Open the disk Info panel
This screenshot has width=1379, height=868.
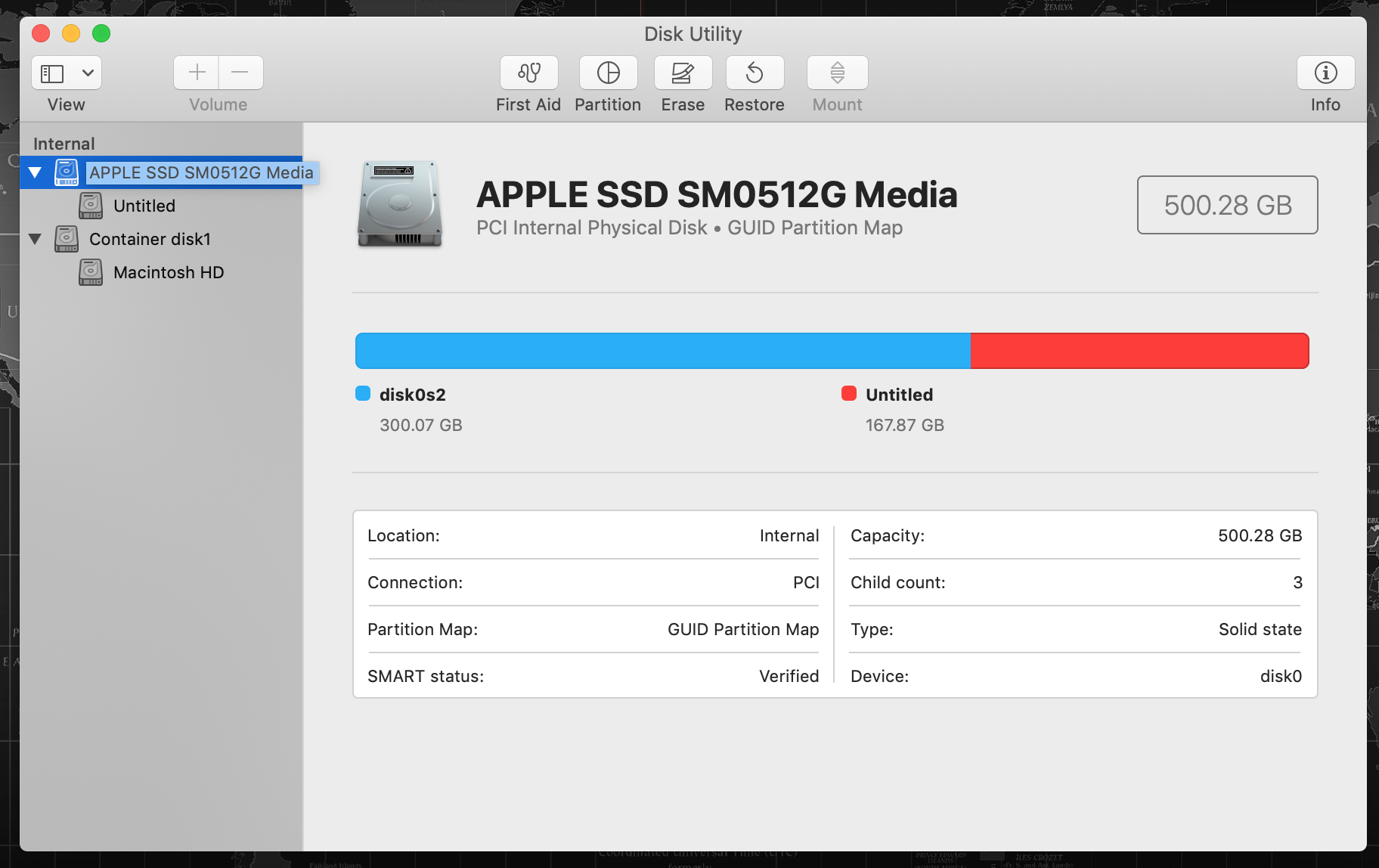1325,73
